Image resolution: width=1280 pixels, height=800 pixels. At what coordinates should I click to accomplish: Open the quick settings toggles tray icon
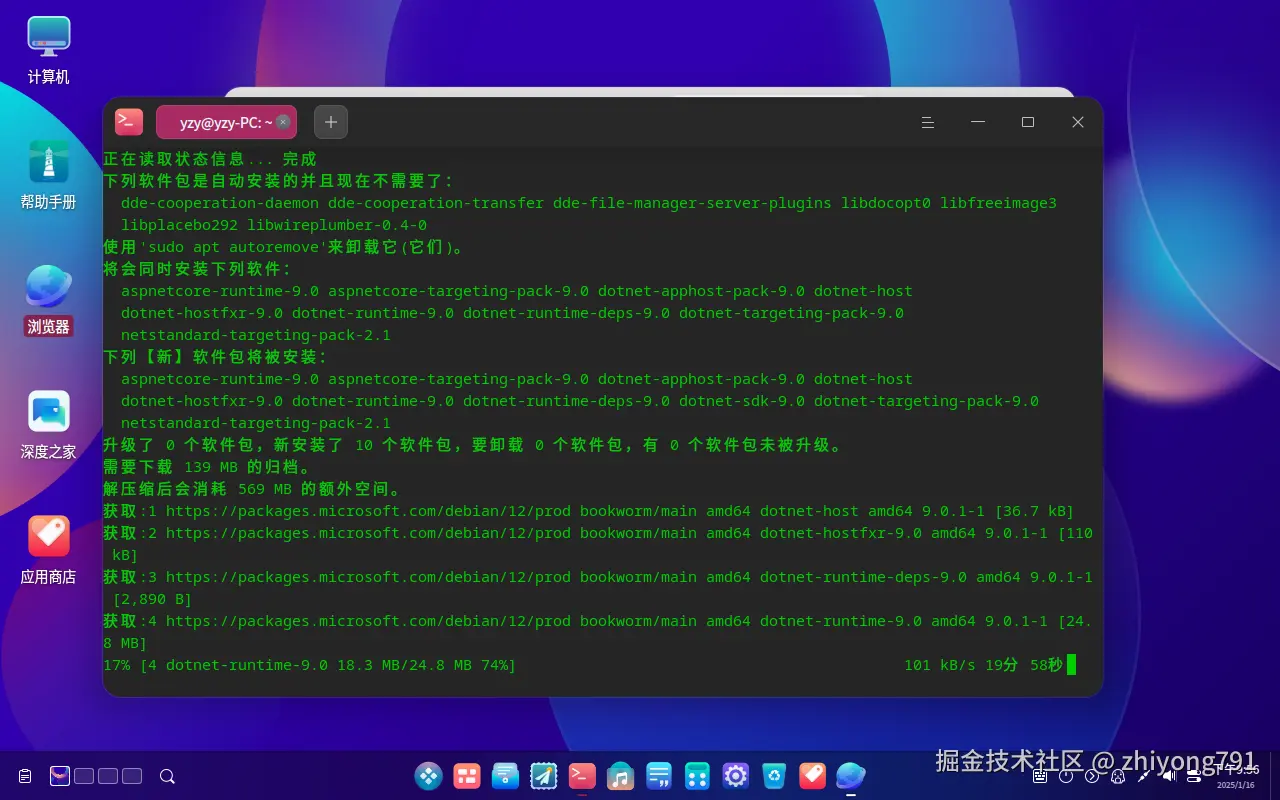coord(1194,776)
